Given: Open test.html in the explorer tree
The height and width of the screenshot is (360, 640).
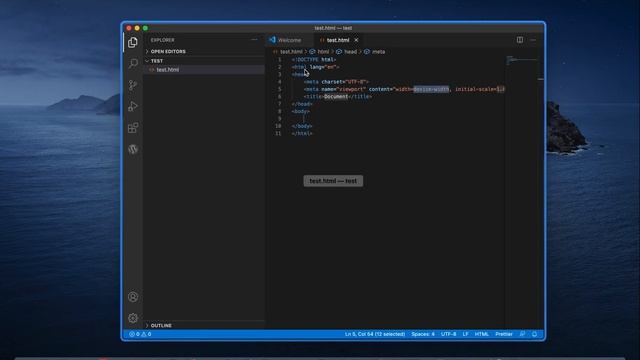Looking at the screenshot, I should [204, 70].
